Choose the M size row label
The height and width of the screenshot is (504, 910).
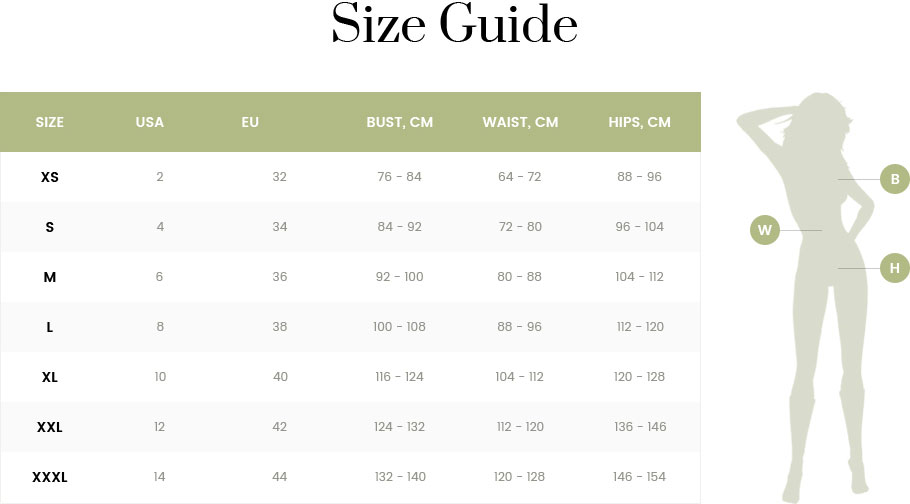click(x=49, y=277)
